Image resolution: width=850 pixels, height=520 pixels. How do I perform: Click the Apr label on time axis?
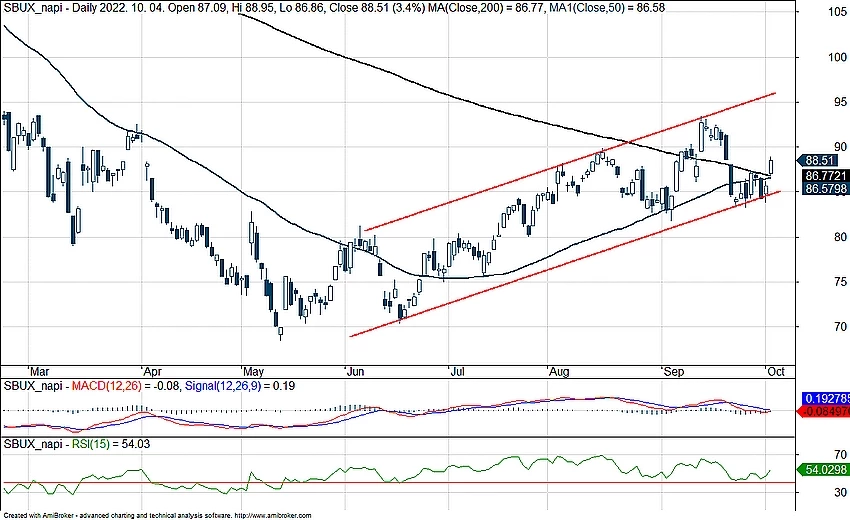(153, 372)
